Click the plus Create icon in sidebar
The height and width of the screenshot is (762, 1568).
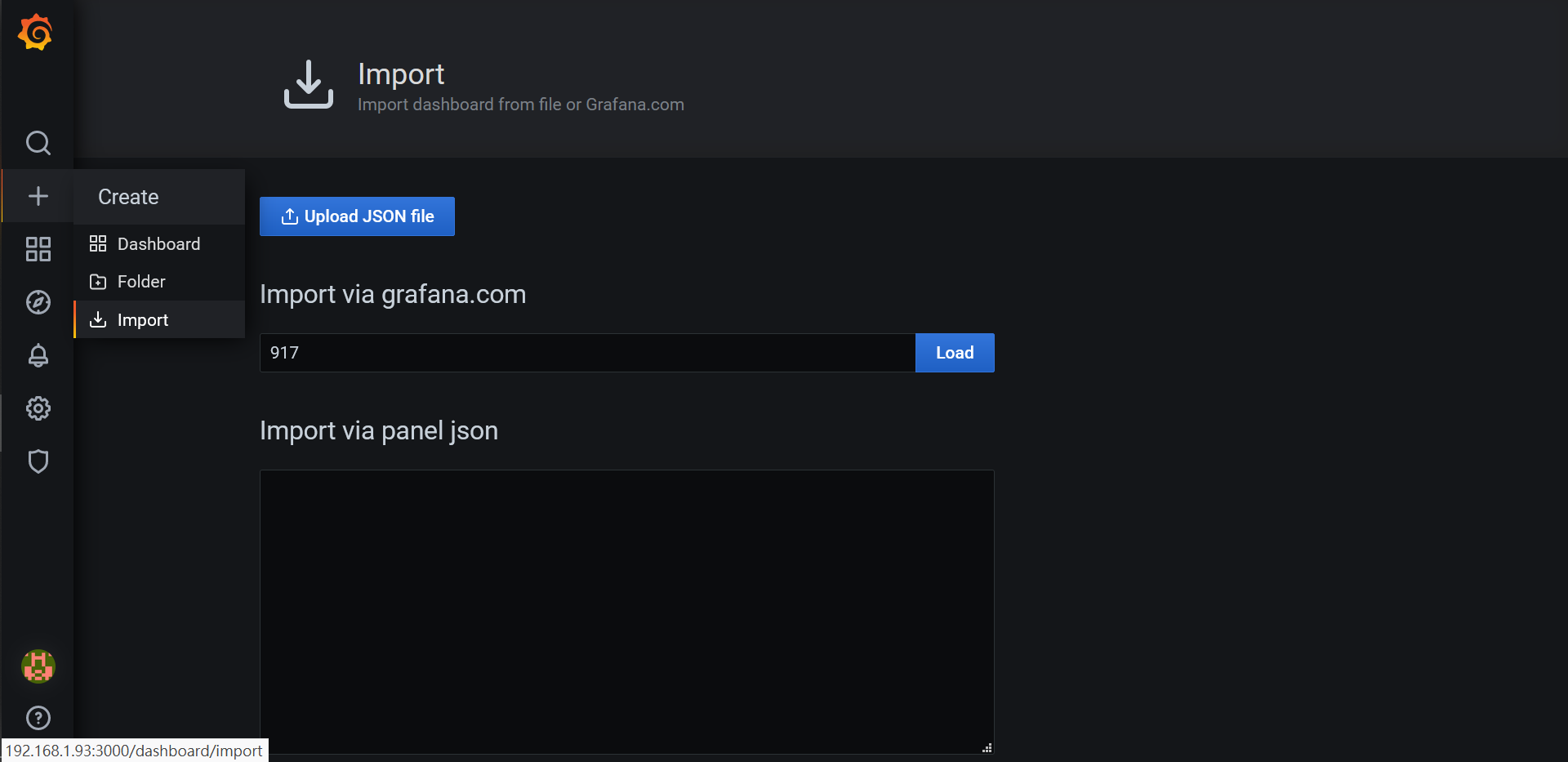click(x=38, y=196)
